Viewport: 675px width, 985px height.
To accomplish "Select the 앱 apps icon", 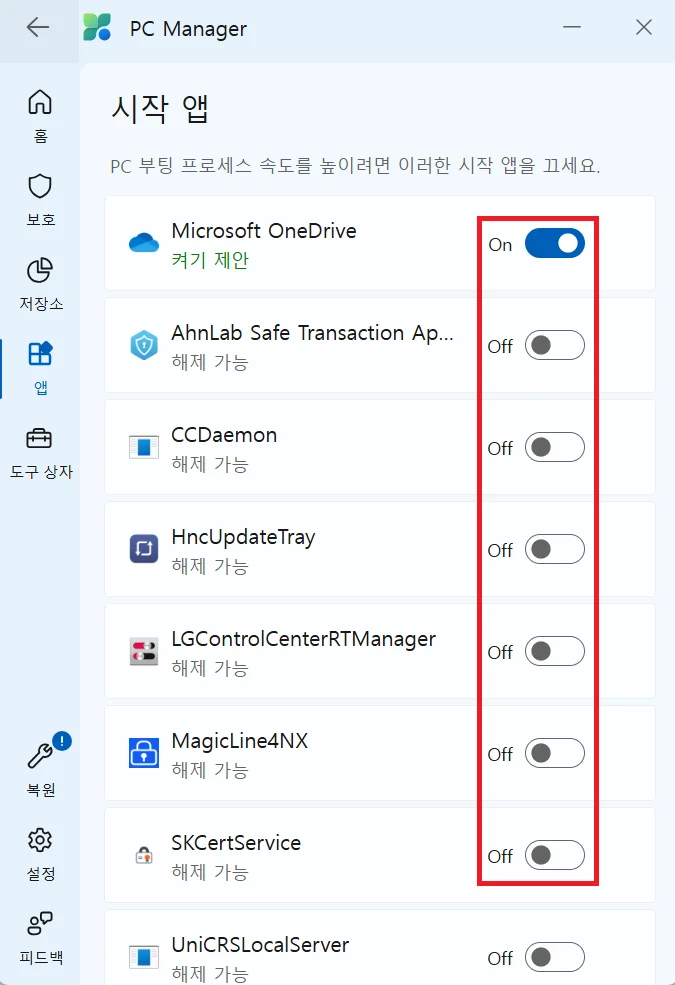I will click(40, 354).
